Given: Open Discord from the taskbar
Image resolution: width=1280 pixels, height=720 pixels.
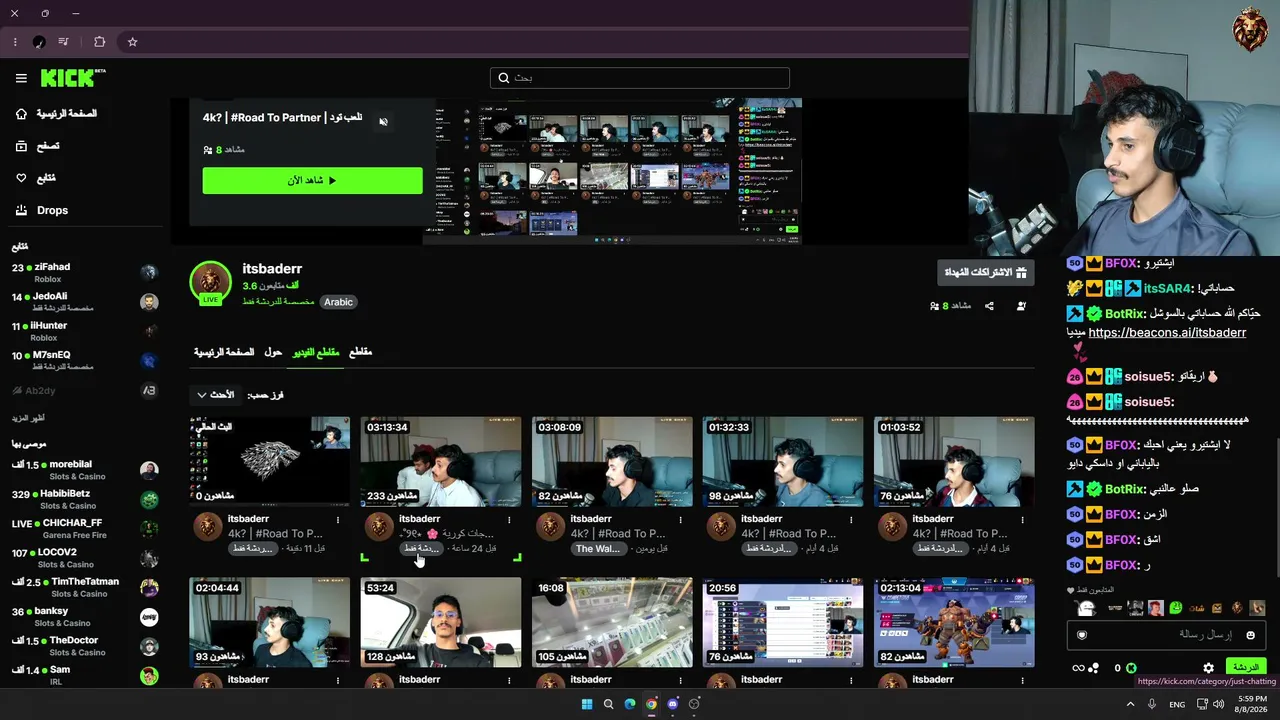Looking at the screenshot, I should coord(672,704).
